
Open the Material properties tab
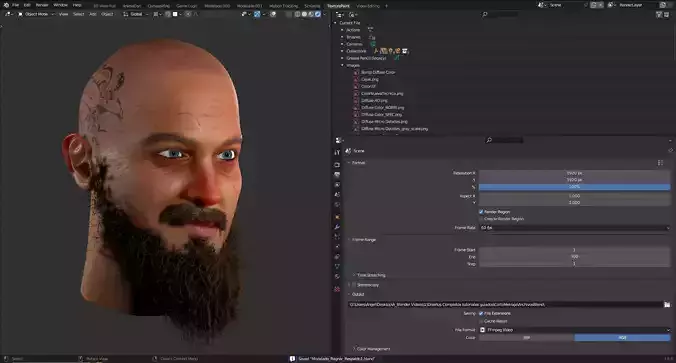point(337,277)
